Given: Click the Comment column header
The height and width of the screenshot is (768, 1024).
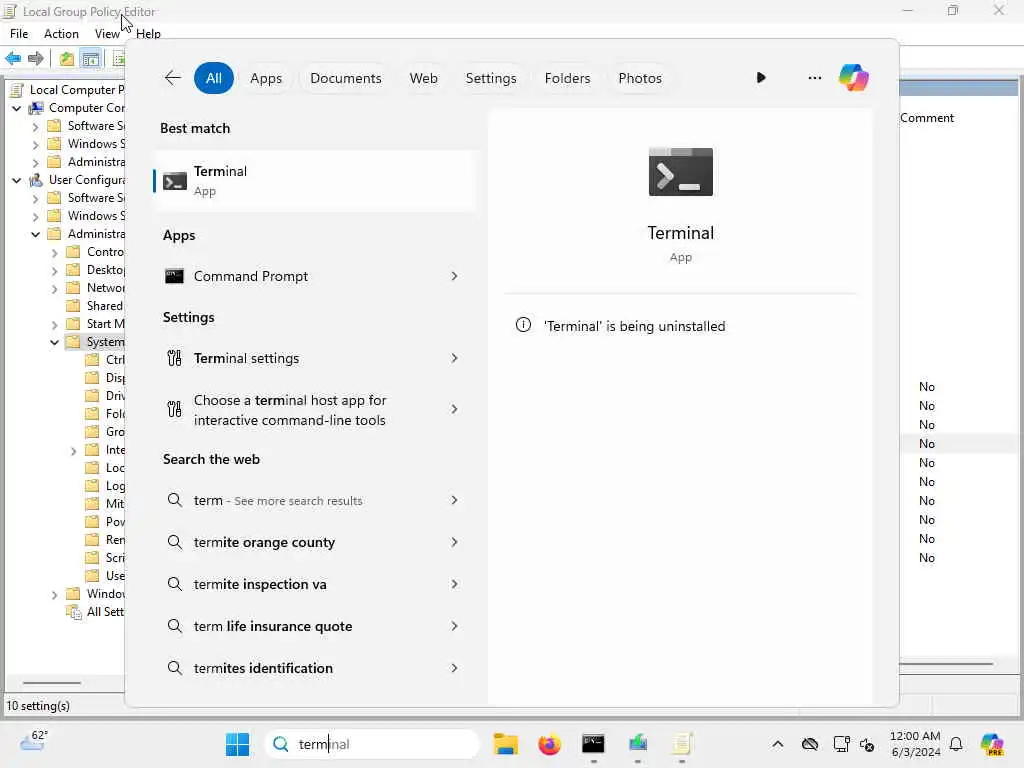Looking at the screenshot, I should [927, 118].
